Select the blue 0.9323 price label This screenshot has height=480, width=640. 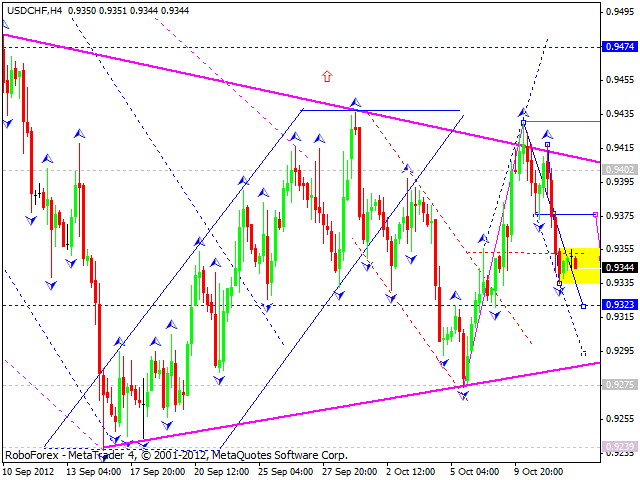pyautogui.click(x=620, y=304)
